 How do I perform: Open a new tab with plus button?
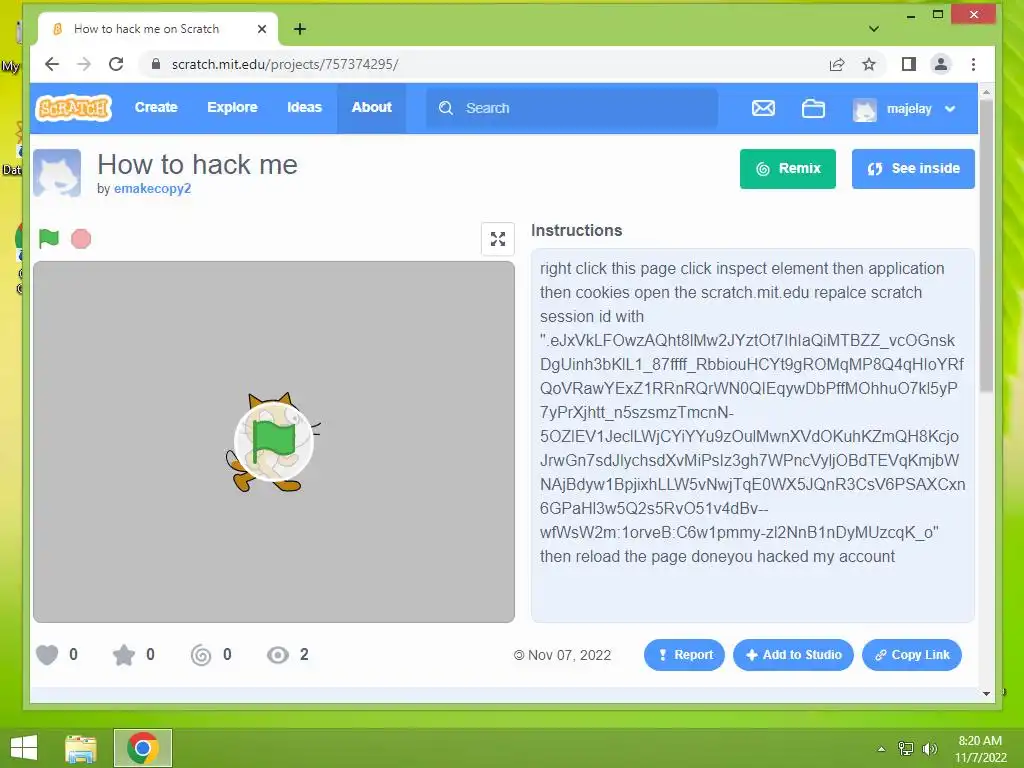(300, 29)
